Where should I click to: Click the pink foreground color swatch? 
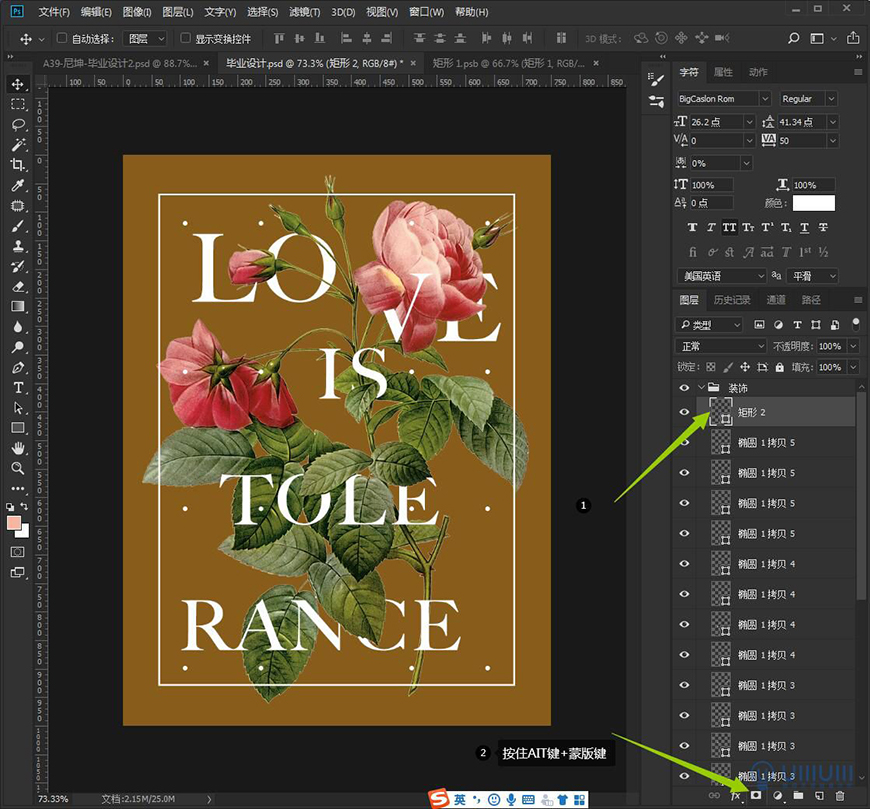tap(13, 522)
